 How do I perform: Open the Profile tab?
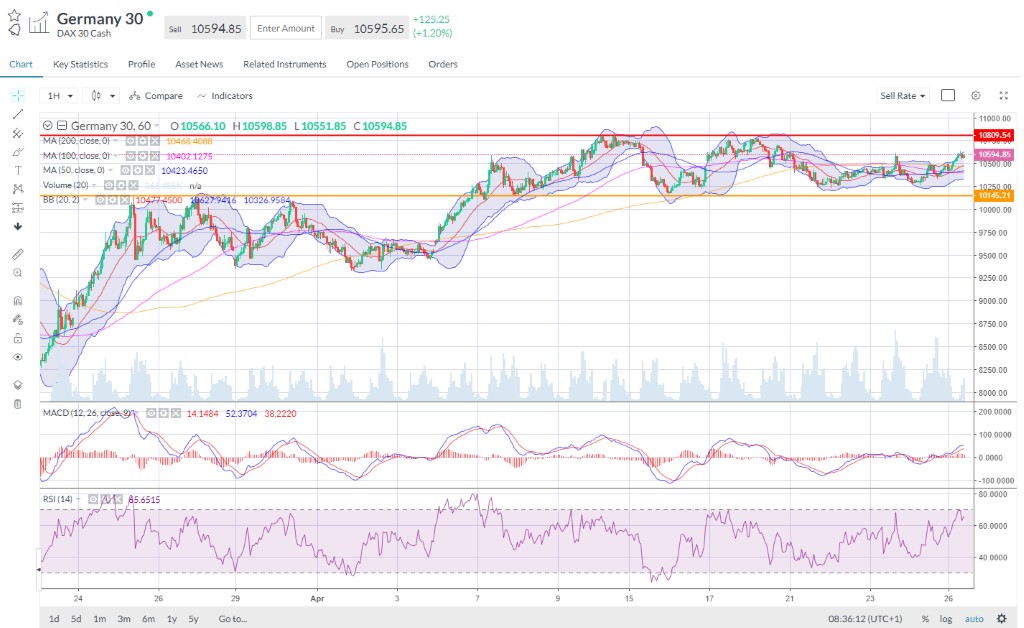coord(142,64)
